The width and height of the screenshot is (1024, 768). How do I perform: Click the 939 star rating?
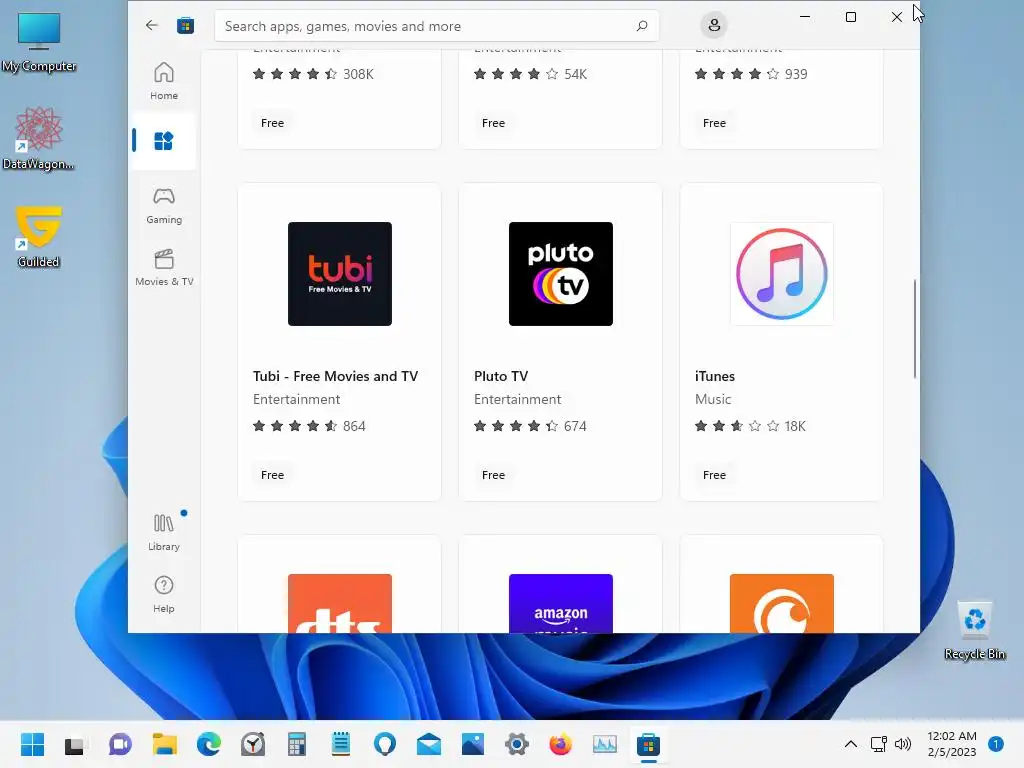(751, 74)
